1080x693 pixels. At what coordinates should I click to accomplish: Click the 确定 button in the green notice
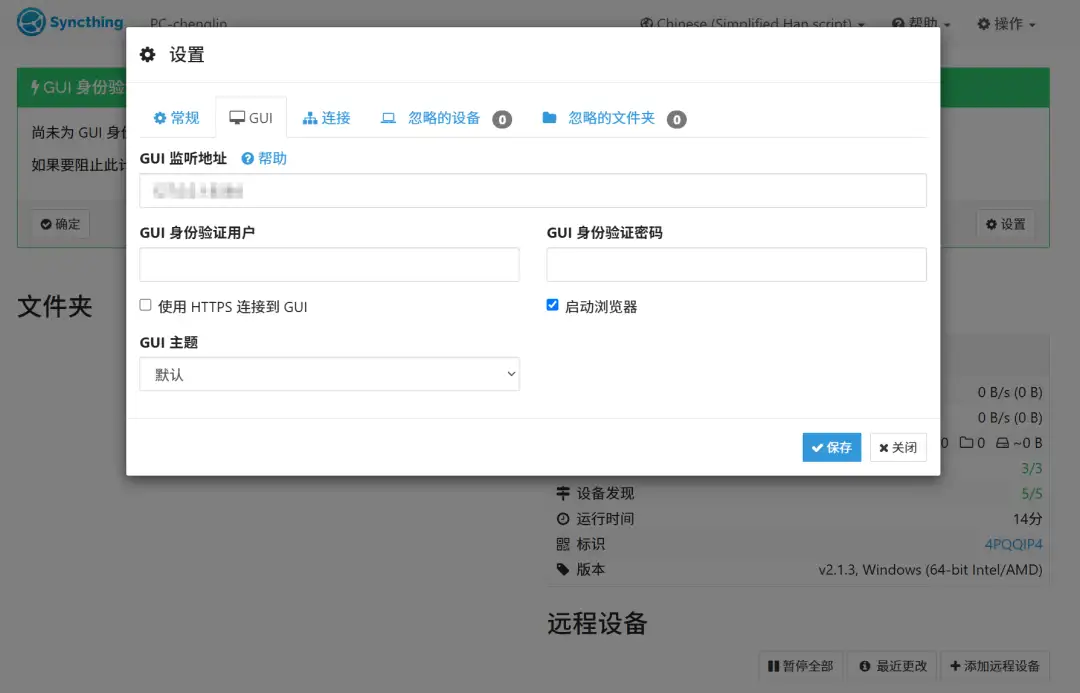[61, 224]
